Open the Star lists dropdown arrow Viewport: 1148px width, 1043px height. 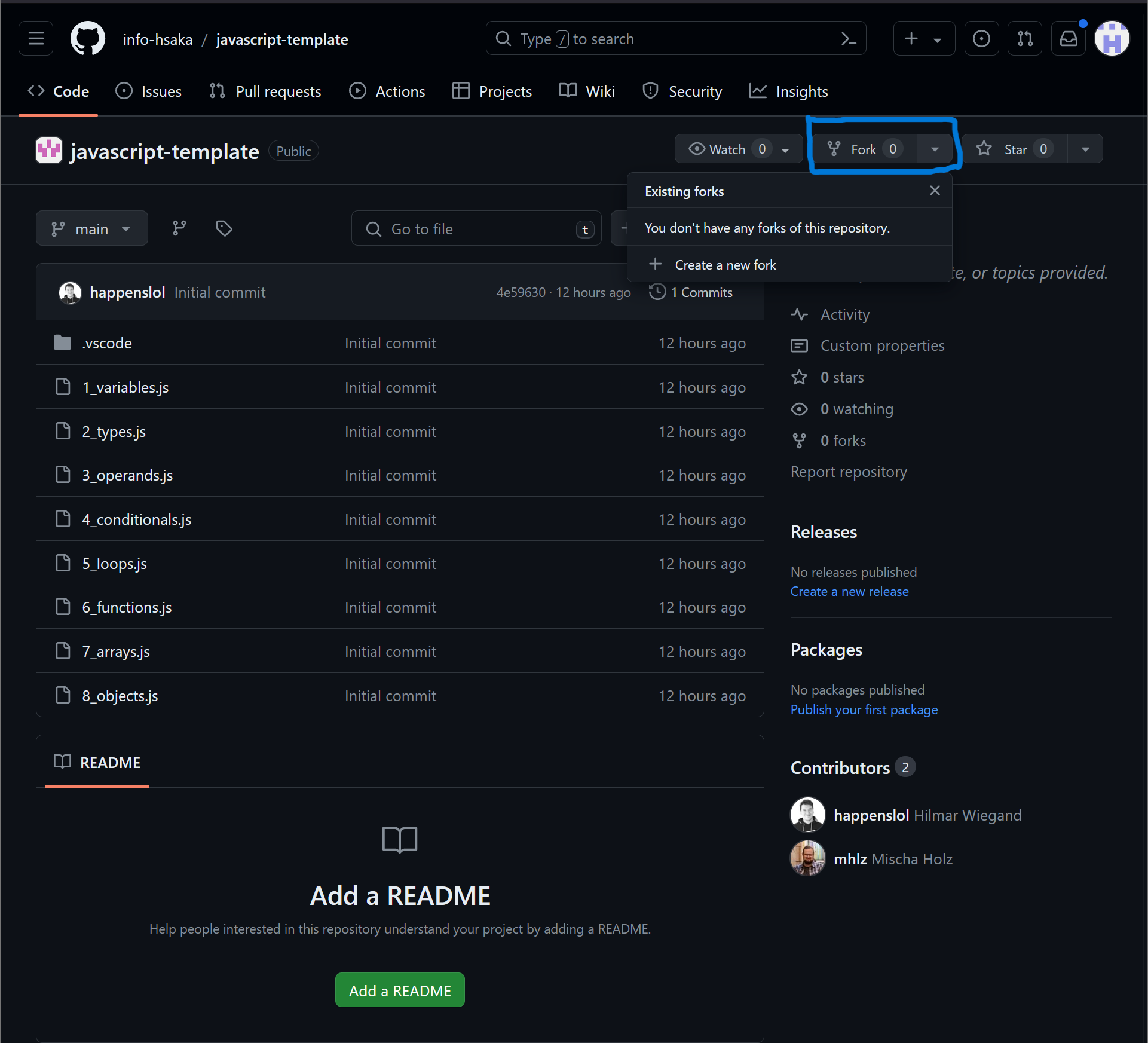click(1085, 149)
